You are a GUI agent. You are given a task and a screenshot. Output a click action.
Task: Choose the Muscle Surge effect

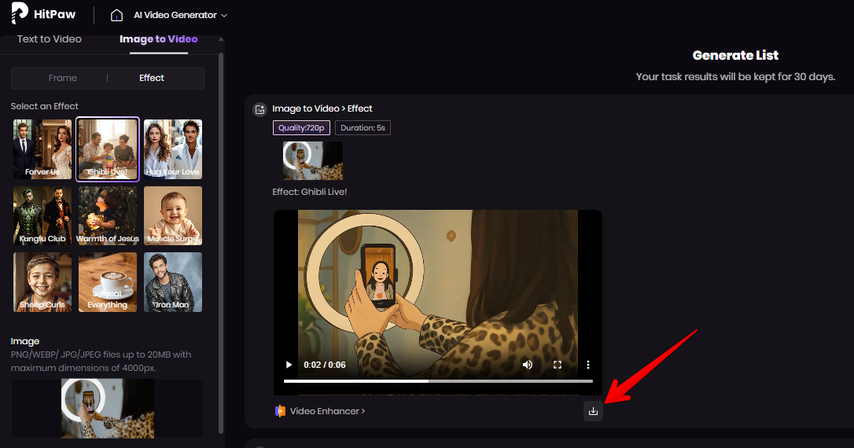tap(173, 216)
